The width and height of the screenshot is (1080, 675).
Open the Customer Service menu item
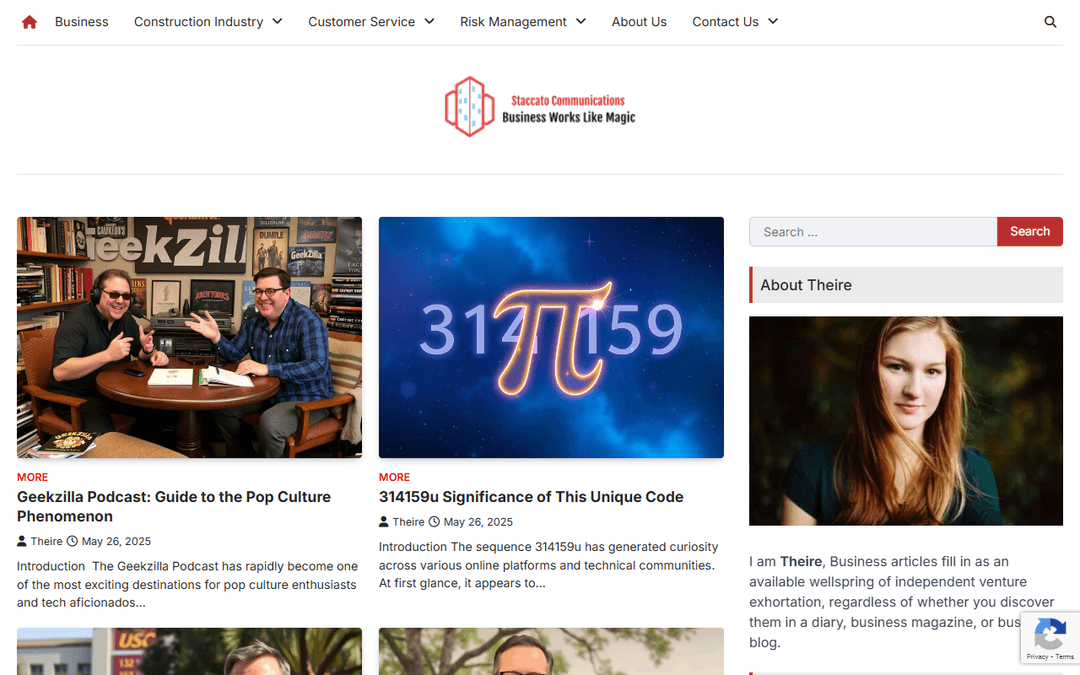pyautogui.click(x=362, y=22)
